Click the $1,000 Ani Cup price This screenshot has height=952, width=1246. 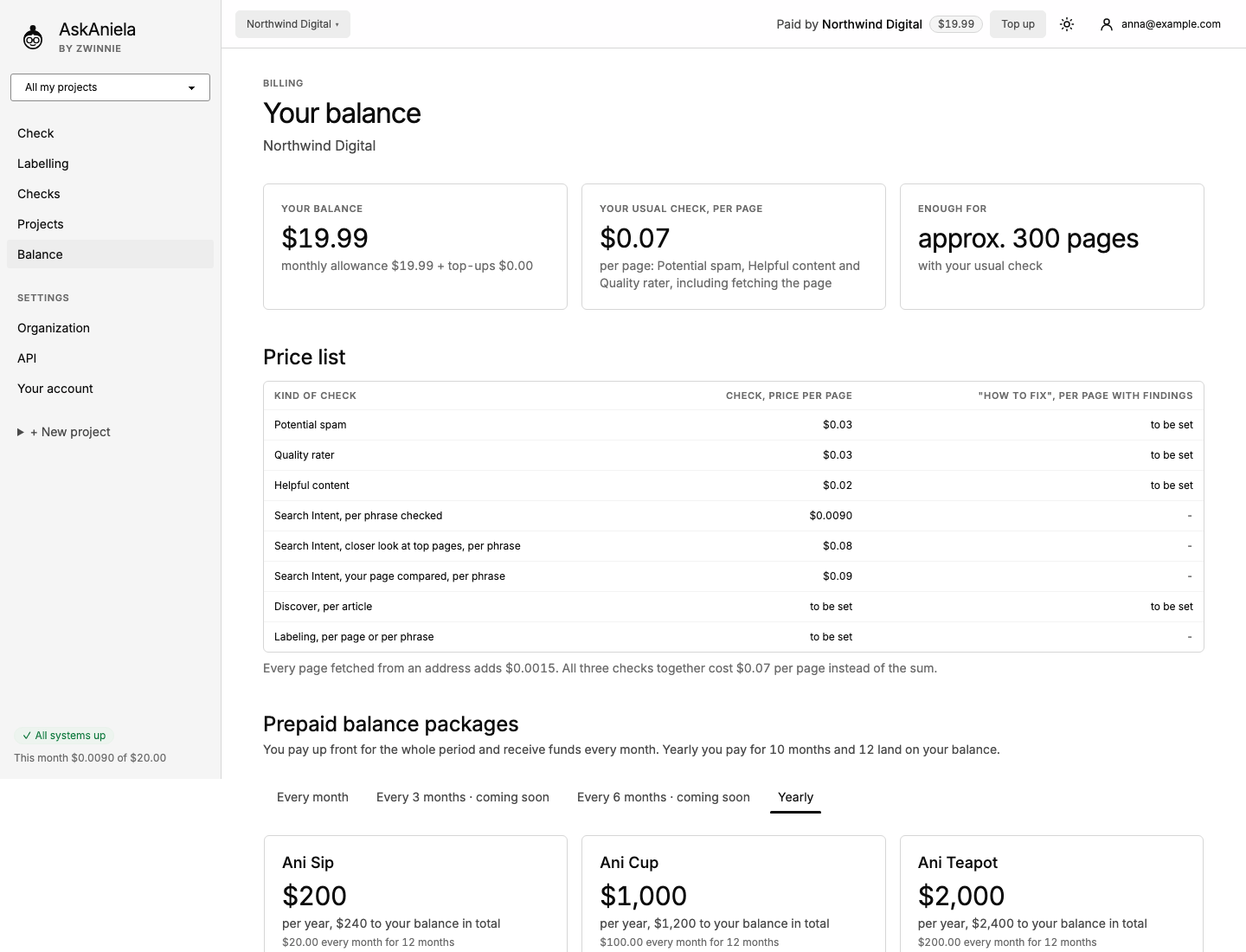[x=643, y=896]
